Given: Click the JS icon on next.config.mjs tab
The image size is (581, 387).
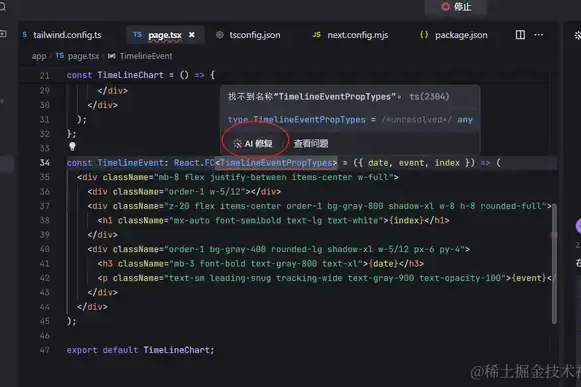Looking at the screenshot, I should point(316,35).
